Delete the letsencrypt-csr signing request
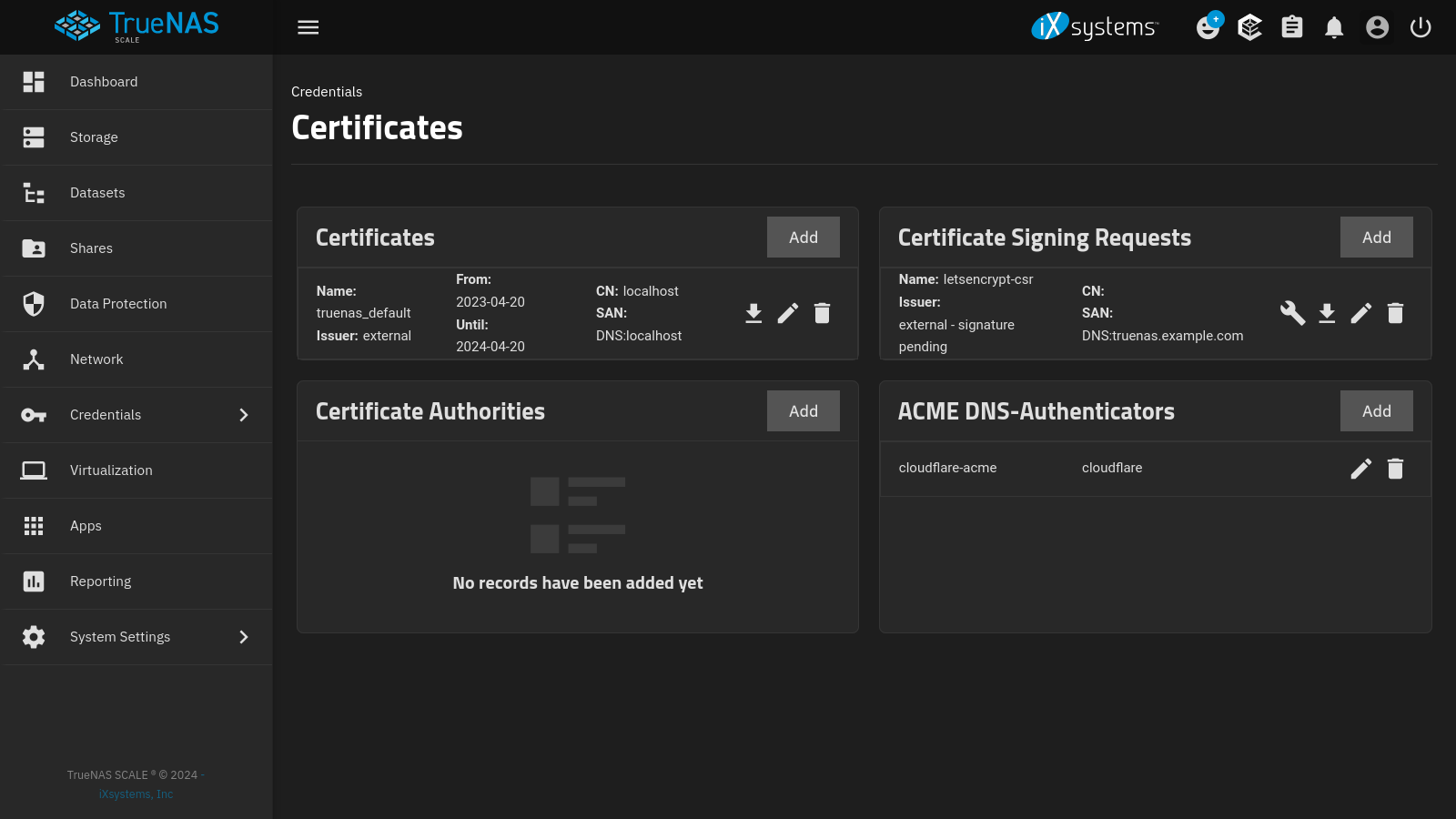Viewport: 1456px width, 819px height. [1395, 313]
